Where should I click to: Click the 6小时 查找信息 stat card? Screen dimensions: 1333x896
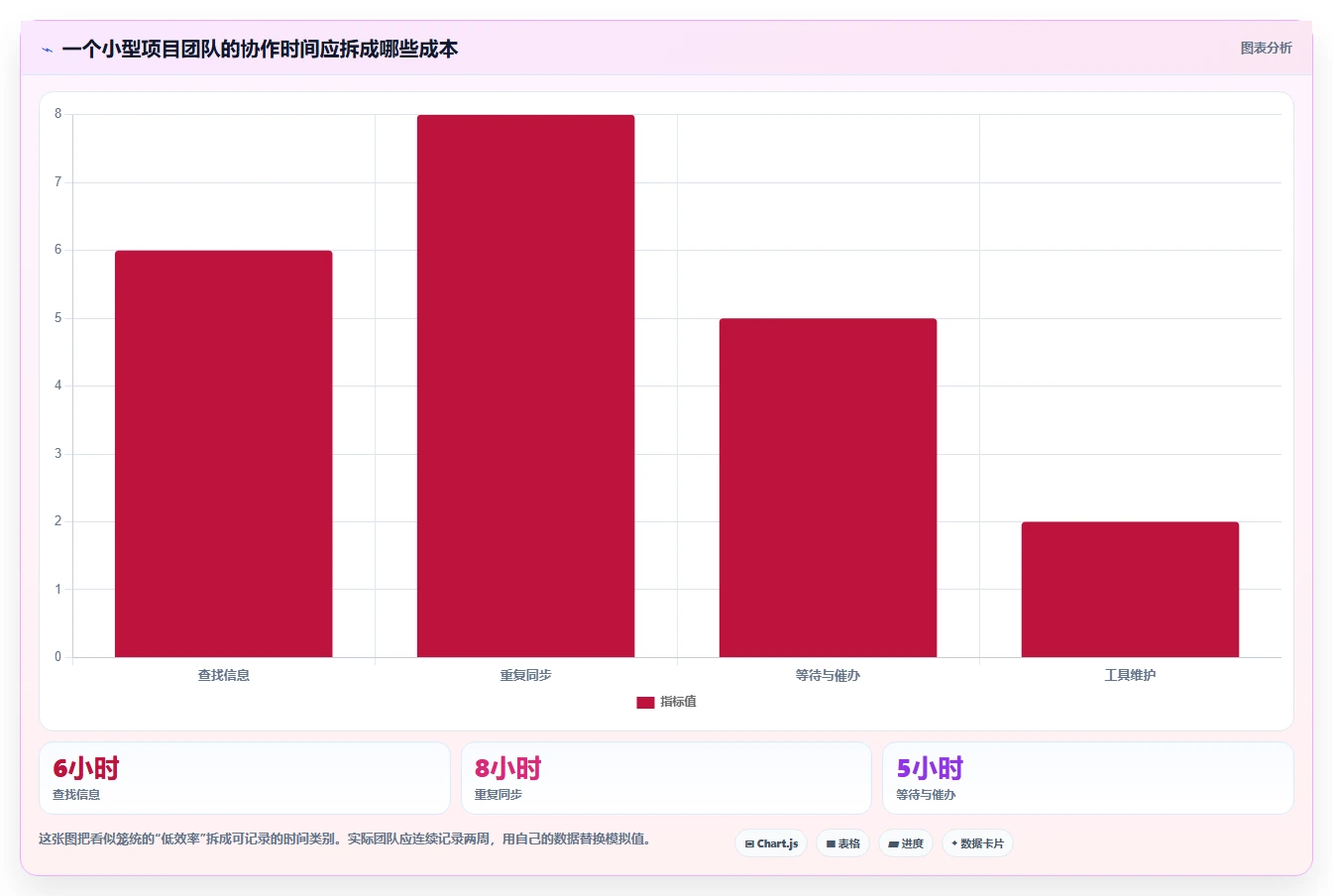point(244,778)
